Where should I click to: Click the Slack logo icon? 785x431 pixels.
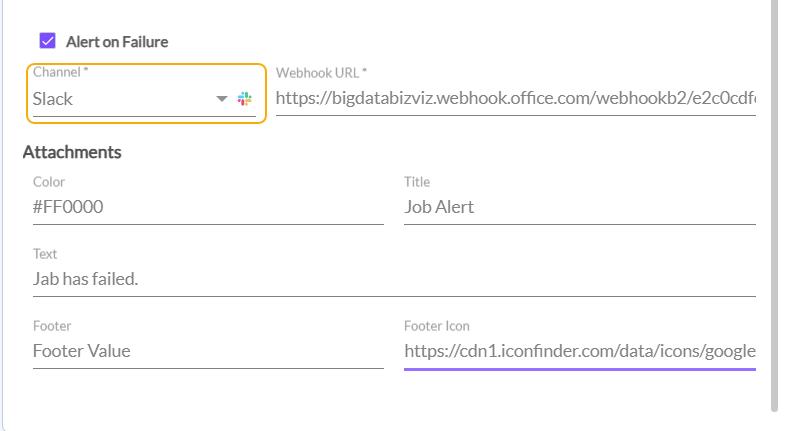[245, 99]
